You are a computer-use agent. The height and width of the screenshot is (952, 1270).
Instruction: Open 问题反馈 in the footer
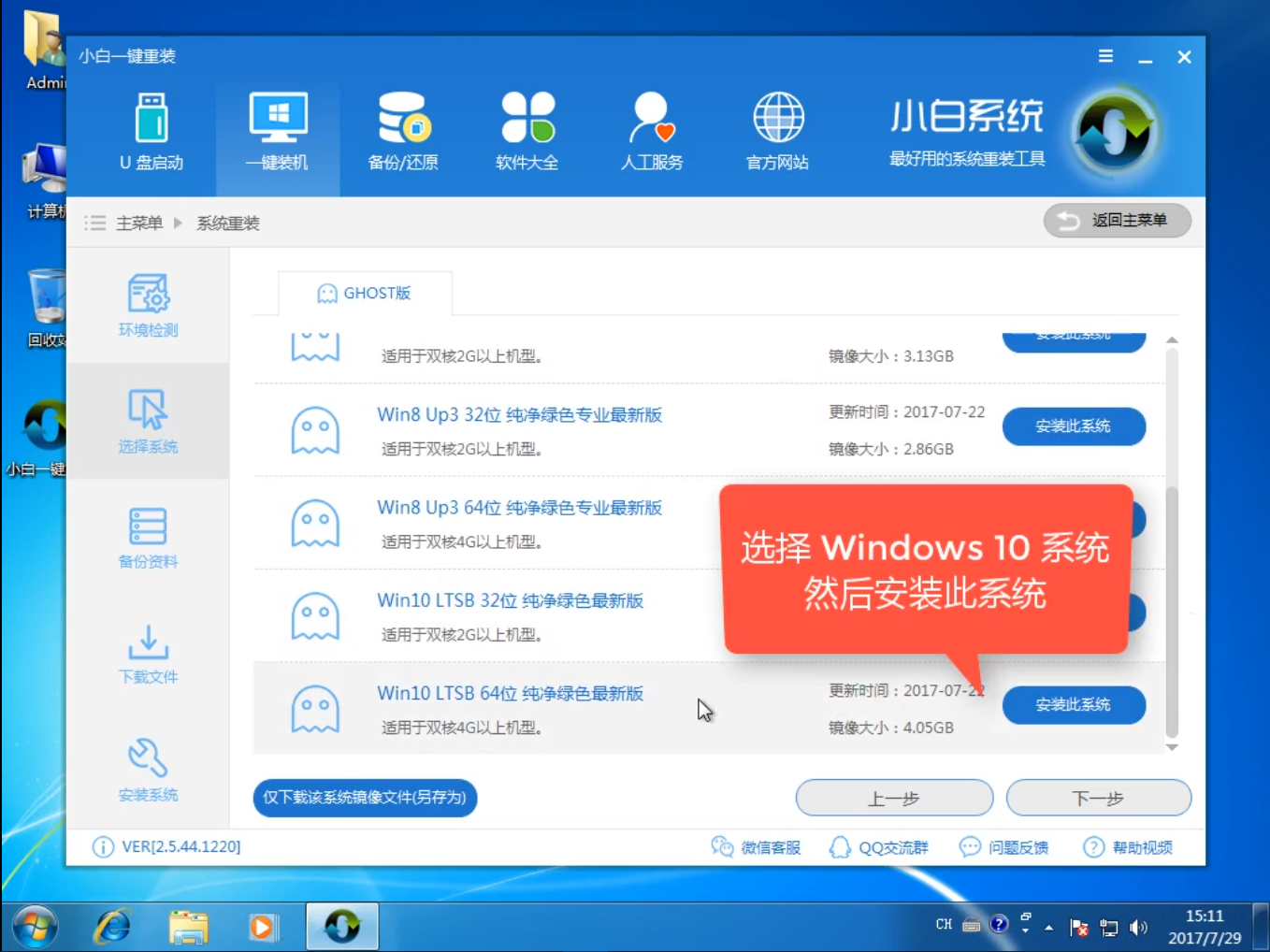(1004, 847)
